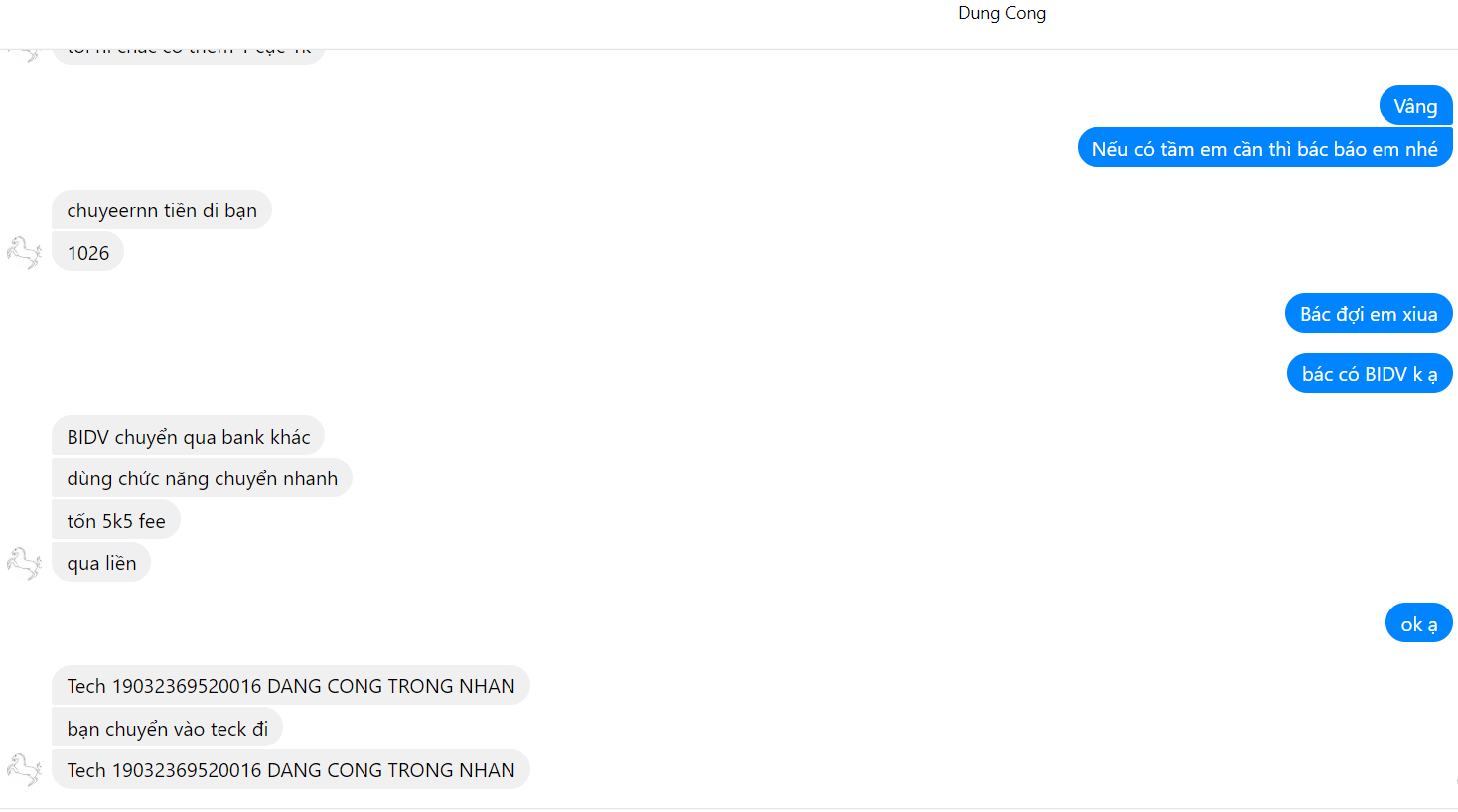Click the last Tech account number message
Viewport: 1458px width, 812px height.
[291, 770]
